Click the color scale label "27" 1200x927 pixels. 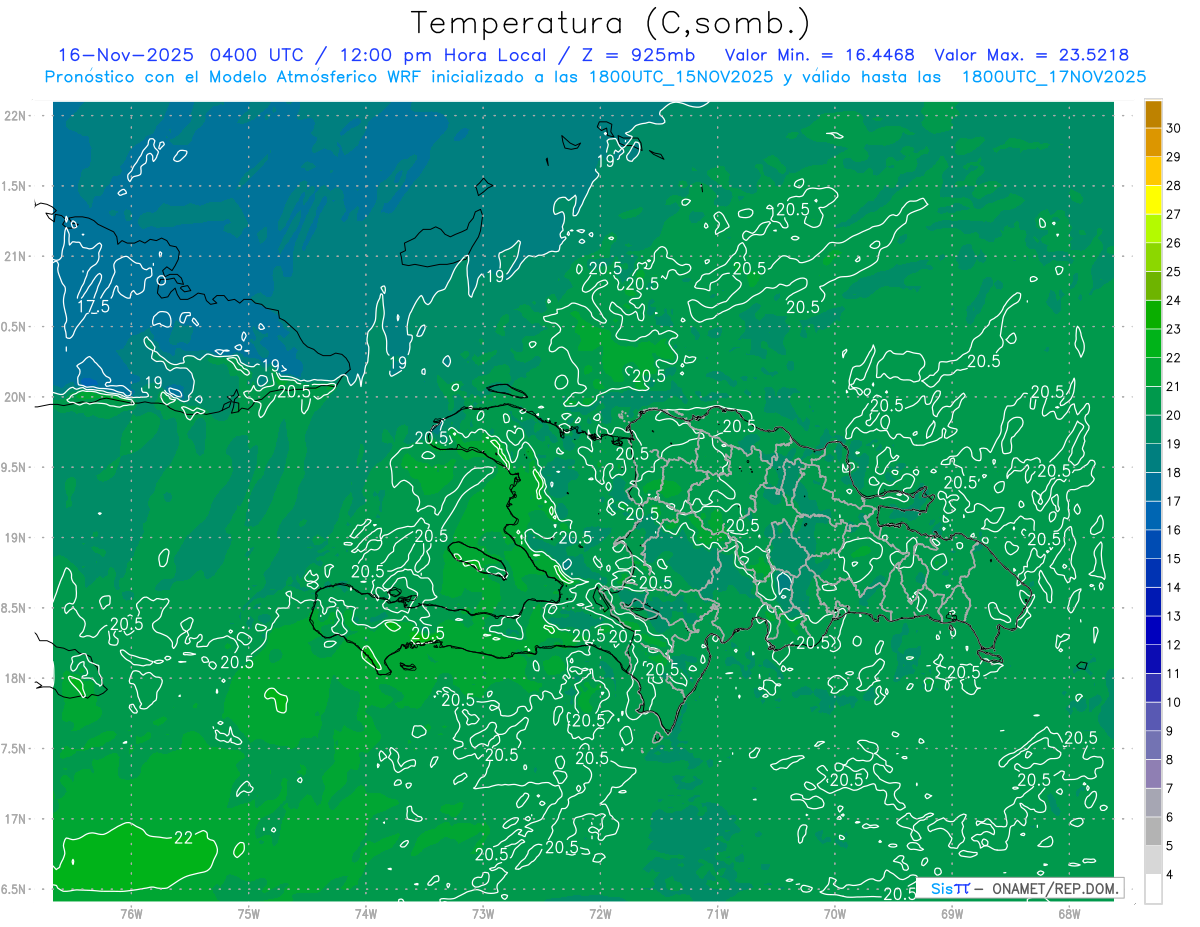point(1174,214)
